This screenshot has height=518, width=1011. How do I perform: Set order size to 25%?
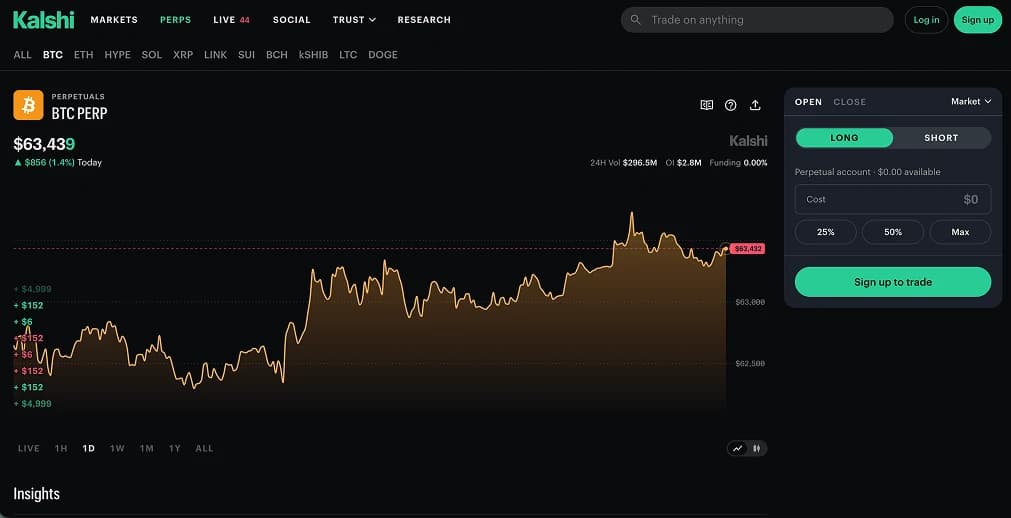(826, 232)
